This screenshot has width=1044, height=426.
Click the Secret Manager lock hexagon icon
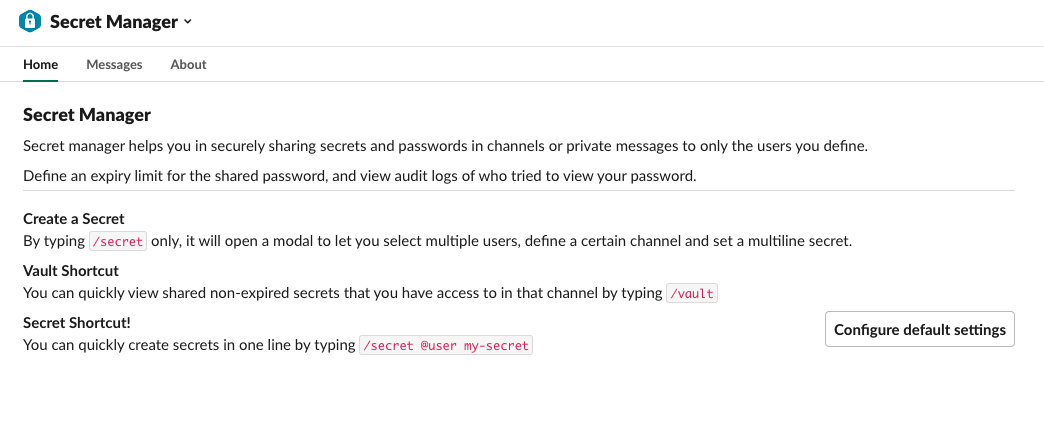[x=31, y=21]
